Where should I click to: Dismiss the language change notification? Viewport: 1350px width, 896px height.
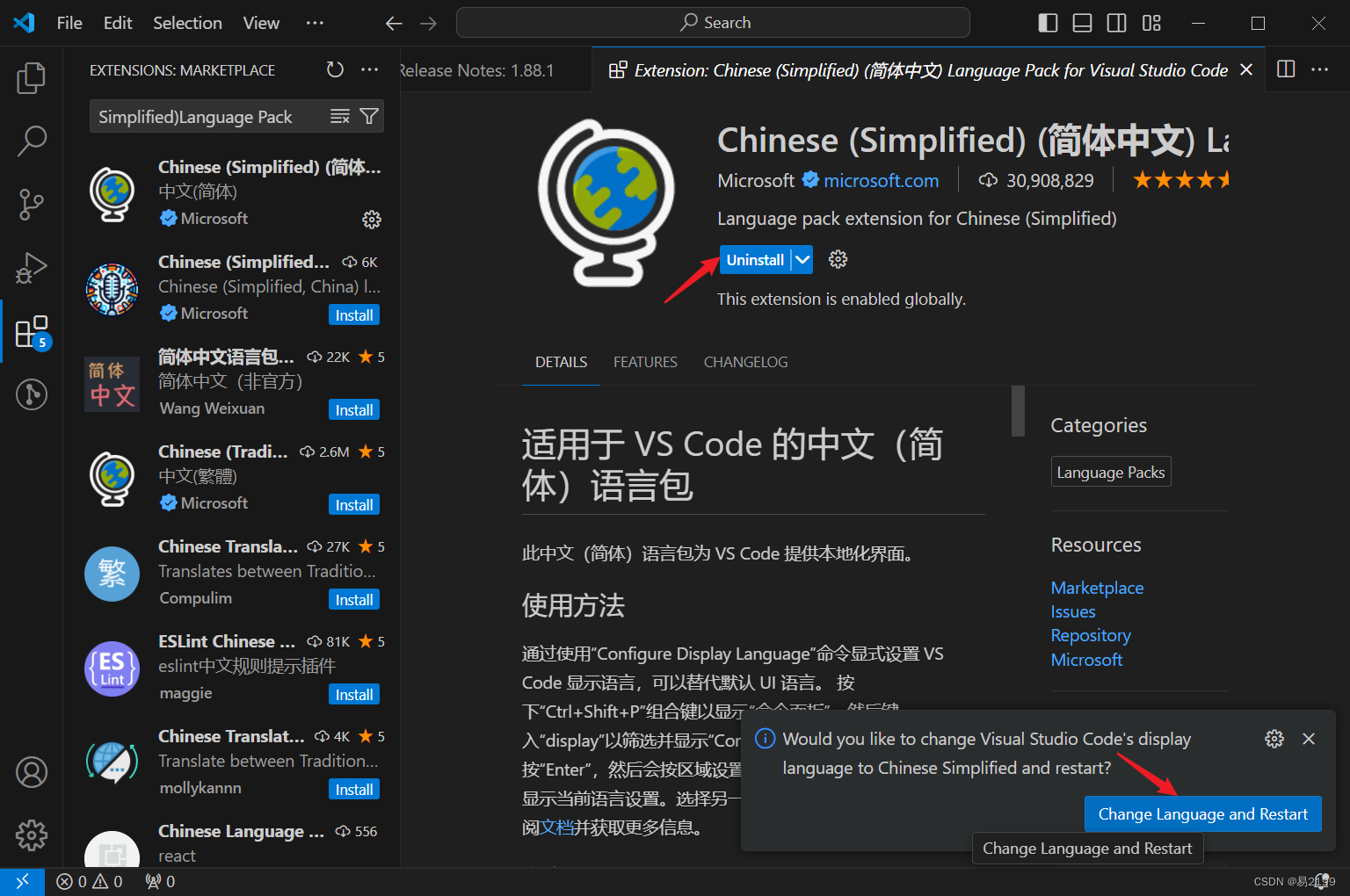[1309, 739]
